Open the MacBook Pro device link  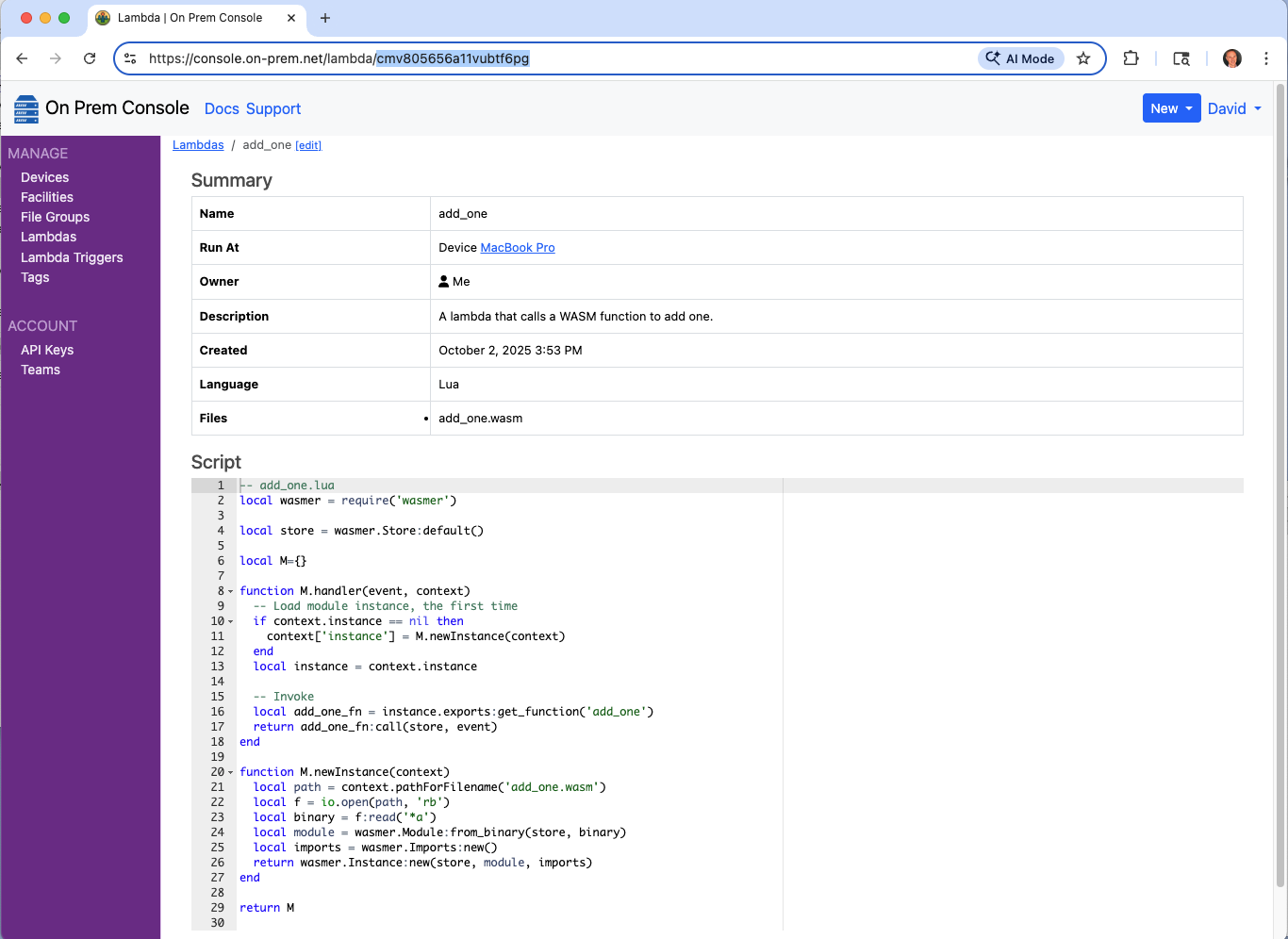click(x=517, y=248)
